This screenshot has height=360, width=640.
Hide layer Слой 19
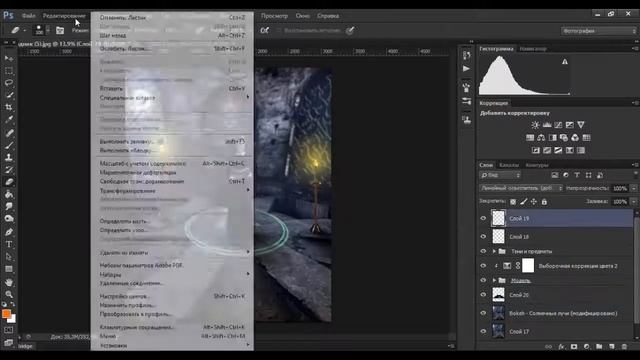[x=483, y=218]
